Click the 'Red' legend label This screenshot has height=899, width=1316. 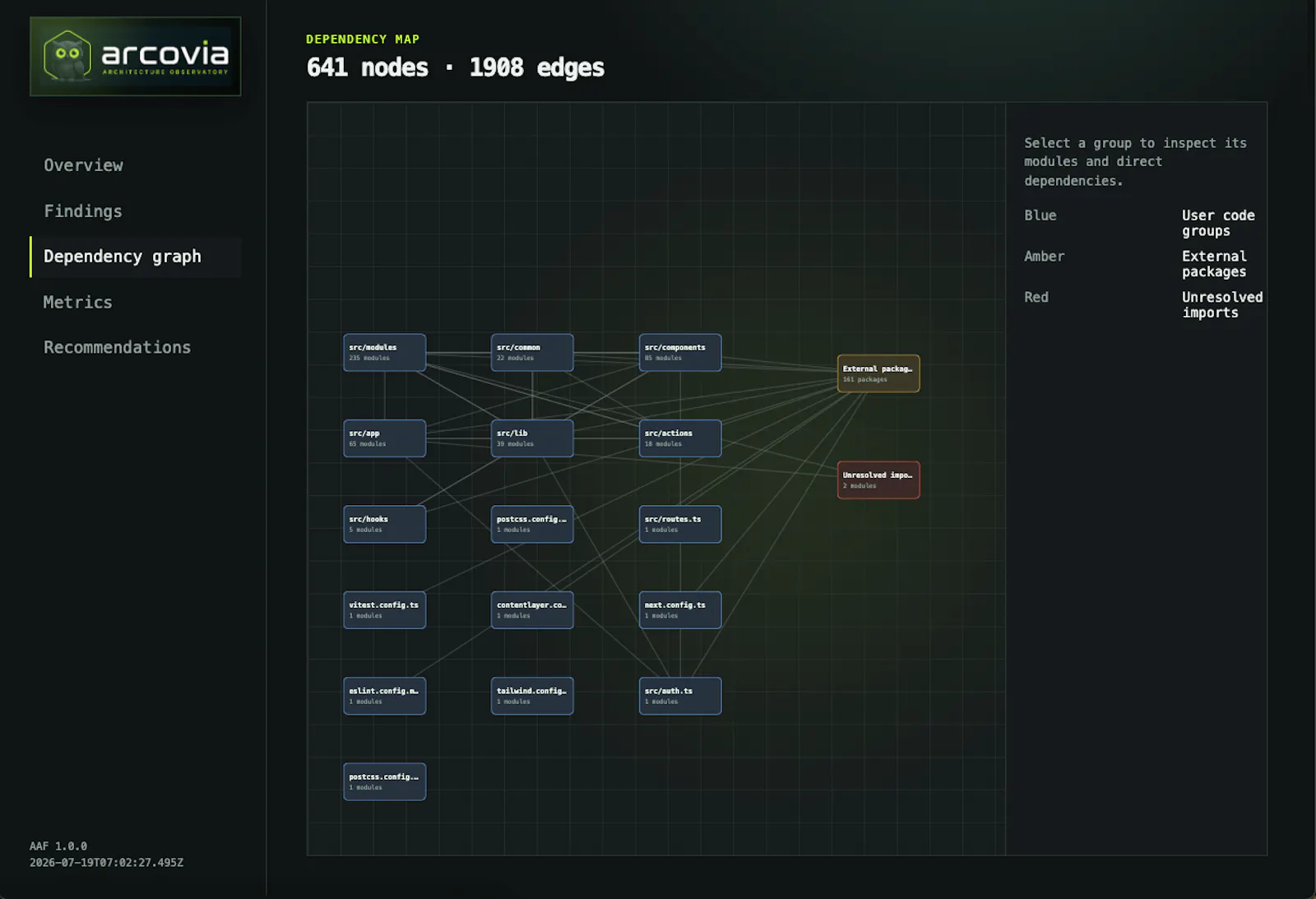(1036, 297)
